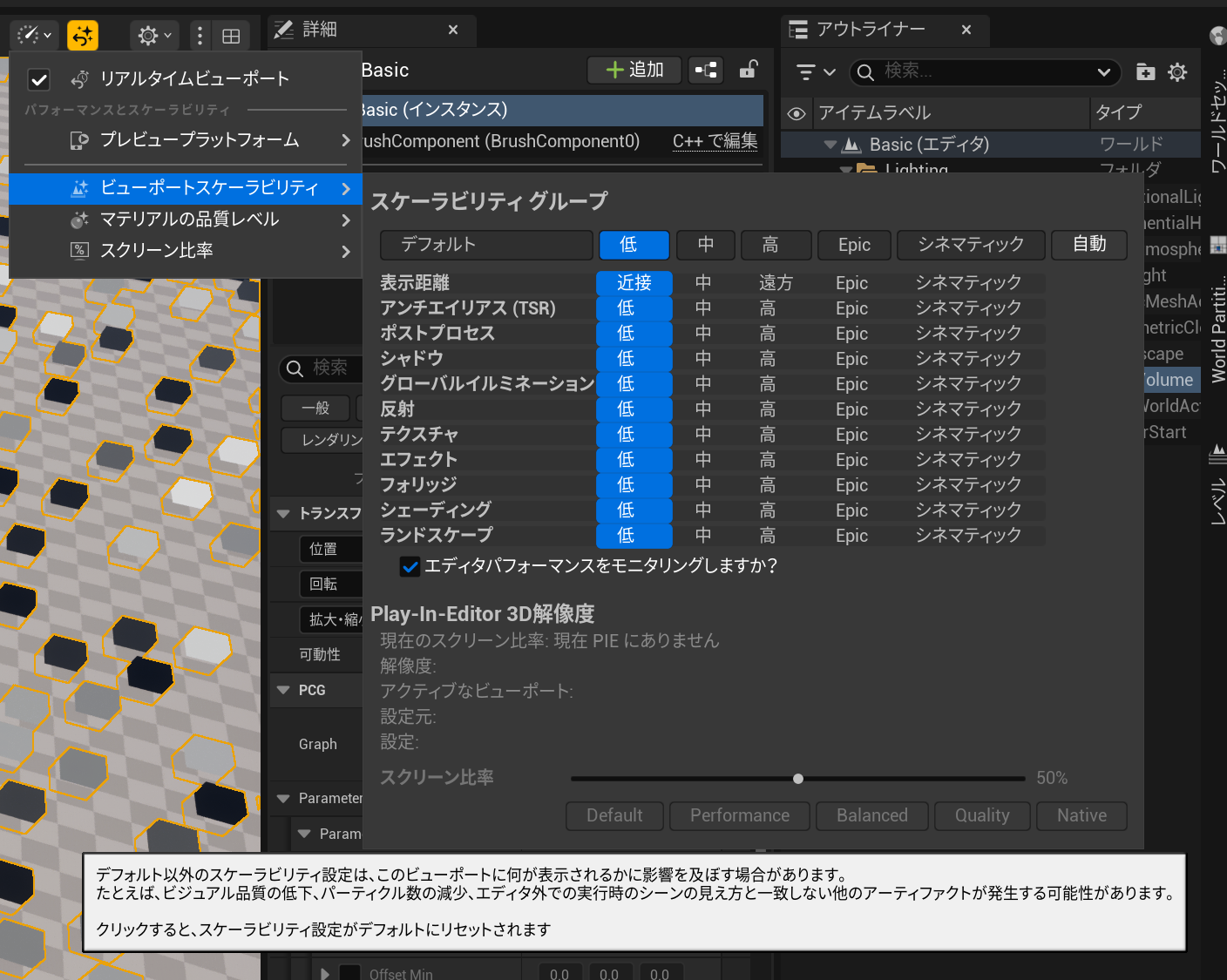This screenshot has height=980, width=1227.
Task: Open the viewport settings gear icon
Action: tap(148, 35)
